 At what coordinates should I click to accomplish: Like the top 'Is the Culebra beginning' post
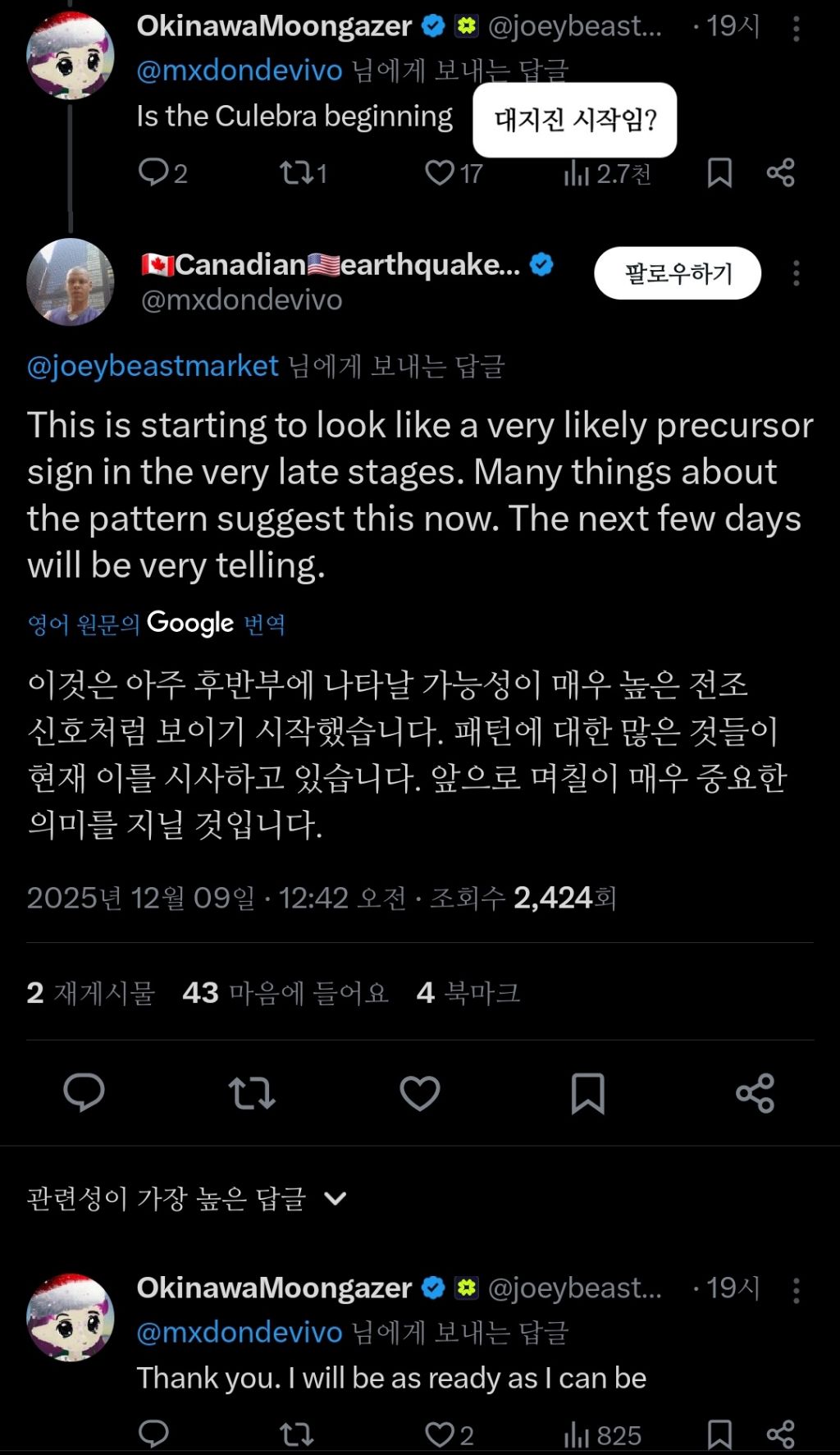click(x=441, y=172)
